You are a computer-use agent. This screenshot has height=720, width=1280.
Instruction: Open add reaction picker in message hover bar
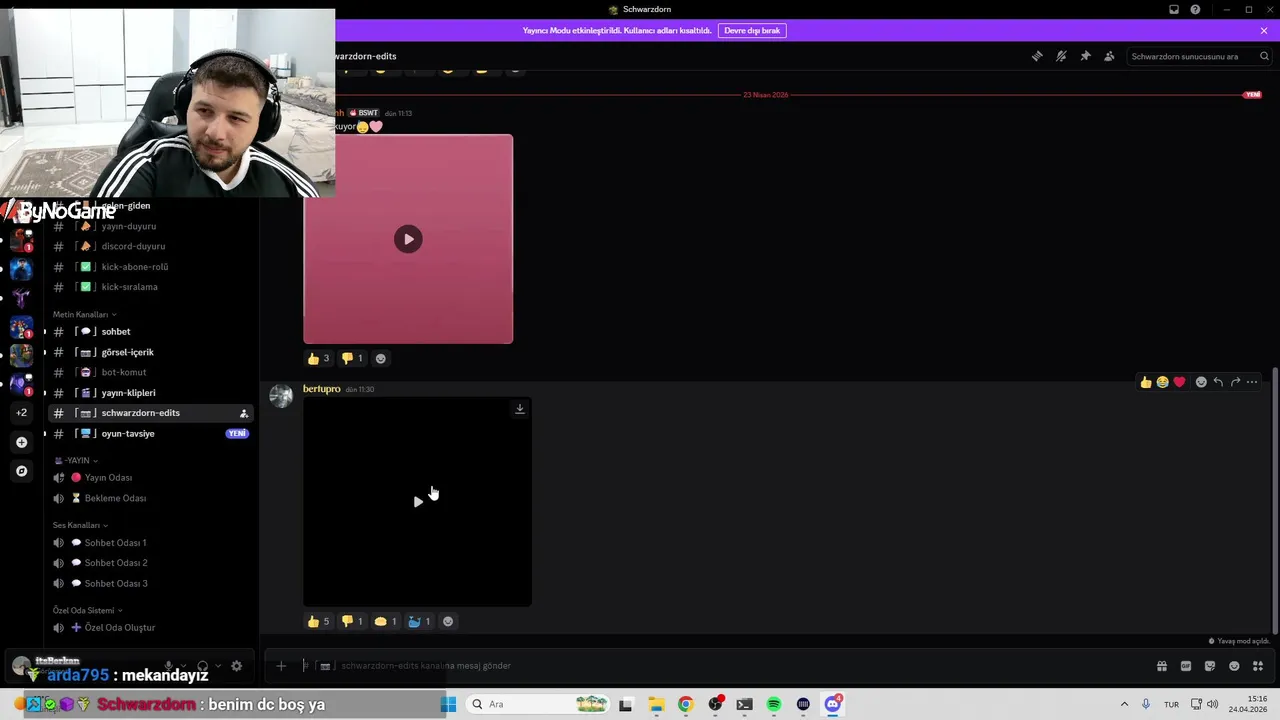pos(1201,382)
